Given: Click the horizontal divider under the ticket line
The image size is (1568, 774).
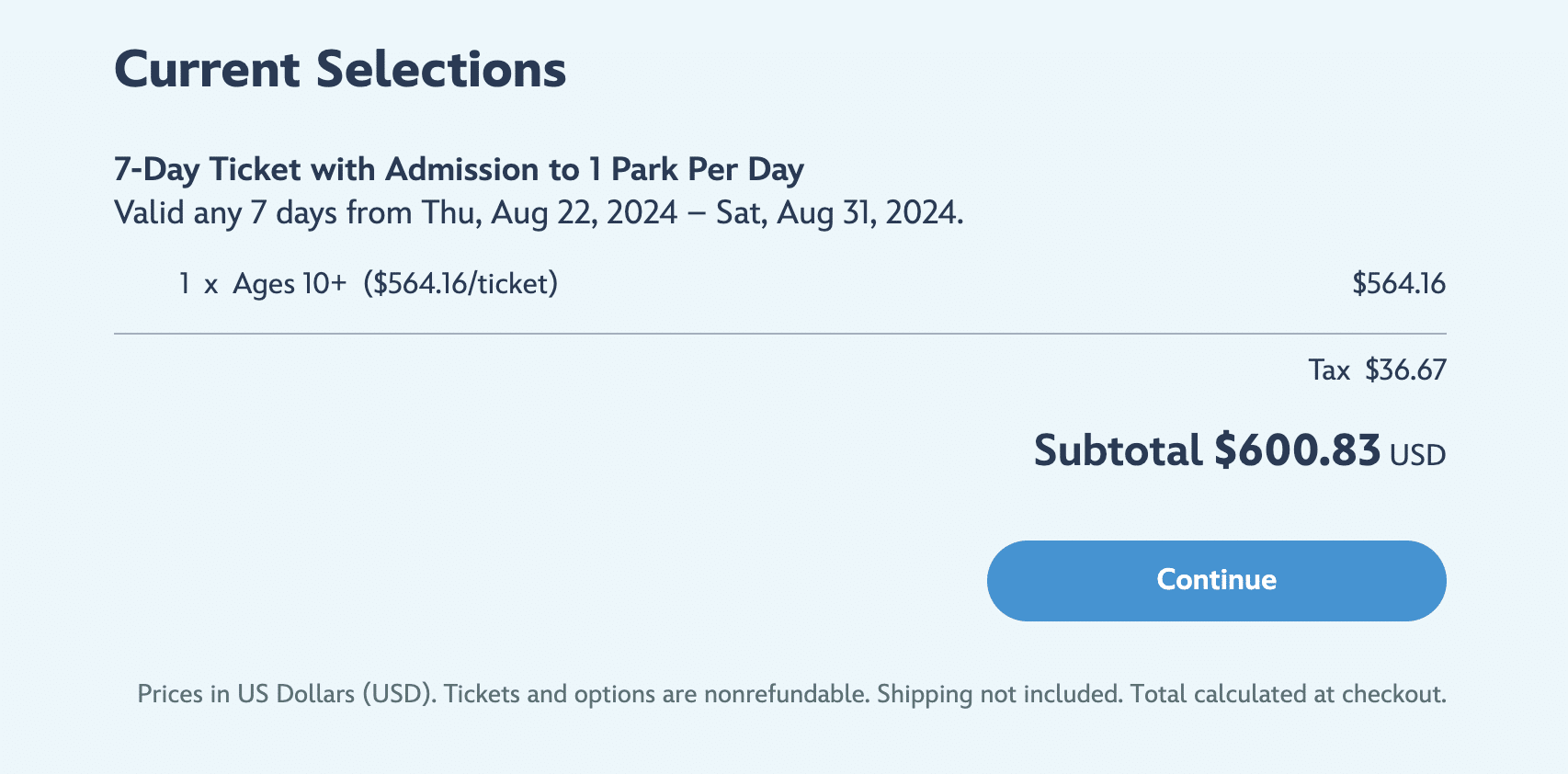Looking at the screenshot, I should pyautogui.click(x=779, y=334).
